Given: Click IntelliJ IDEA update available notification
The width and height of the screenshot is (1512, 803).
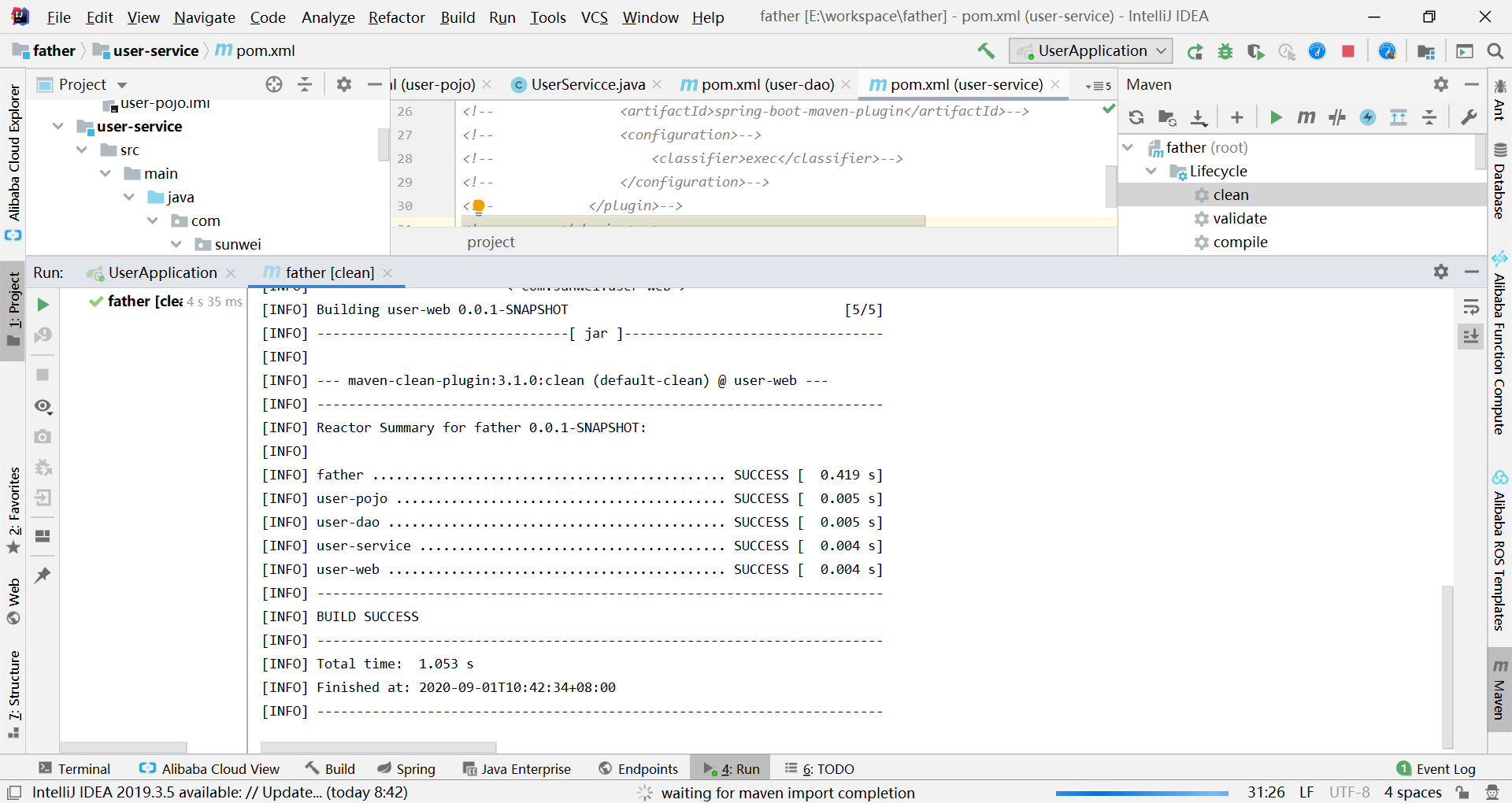Looking at the screenshot, I should tap(220, 792).
